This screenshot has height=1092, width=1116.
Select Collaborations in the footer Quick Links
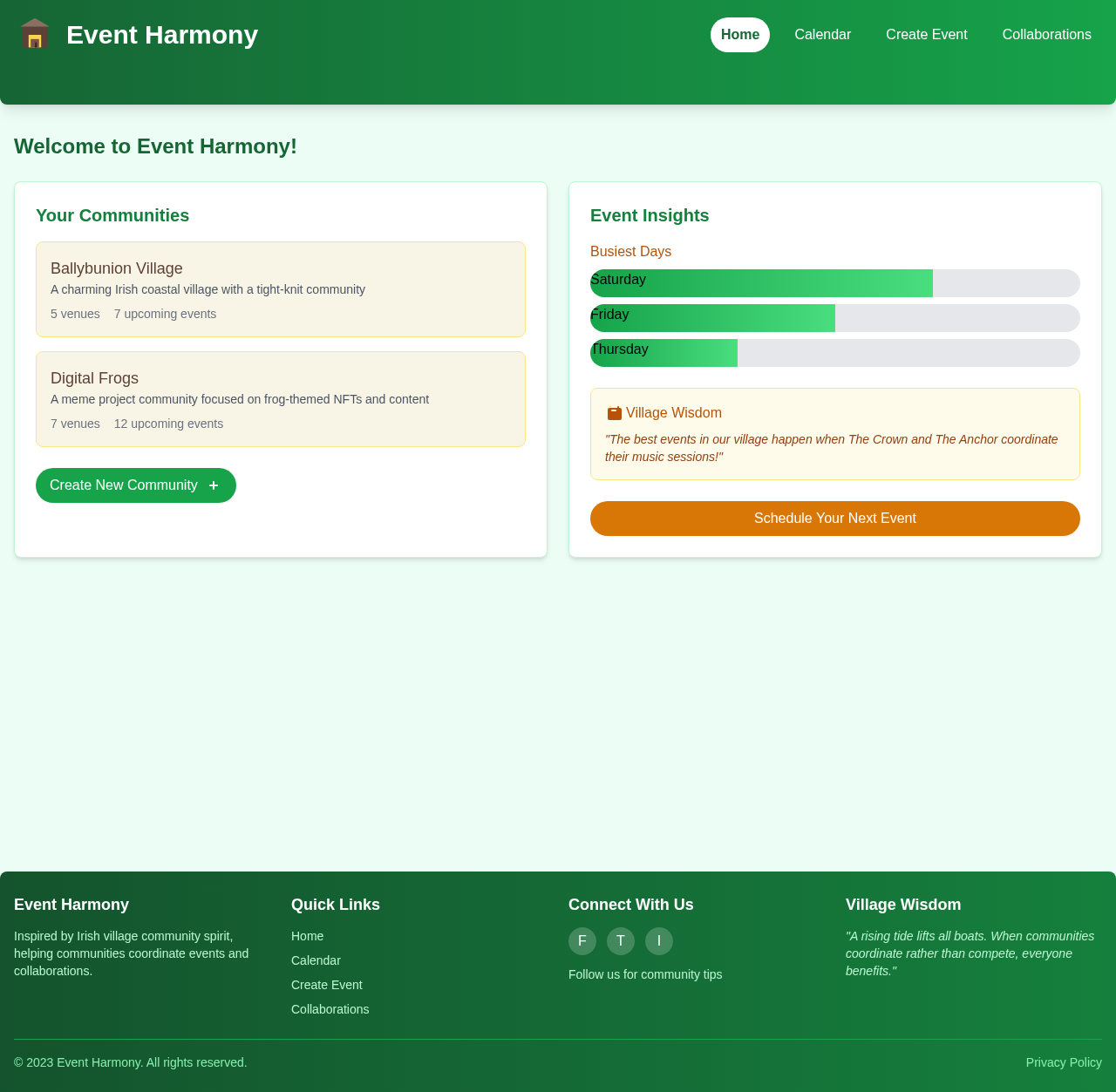tap(330, 1009)
